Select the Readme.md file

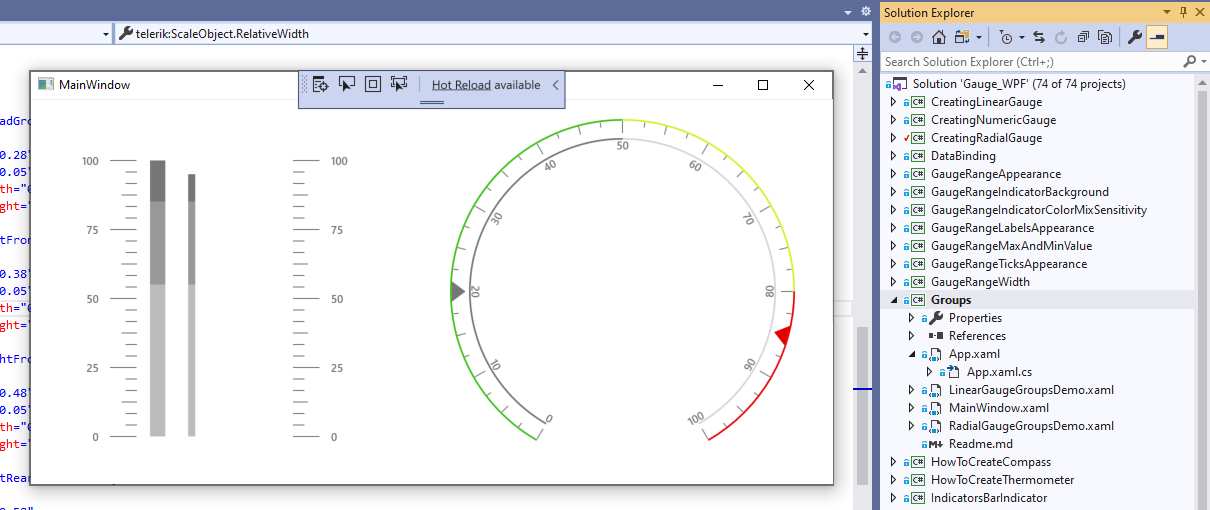click(981, 444)
